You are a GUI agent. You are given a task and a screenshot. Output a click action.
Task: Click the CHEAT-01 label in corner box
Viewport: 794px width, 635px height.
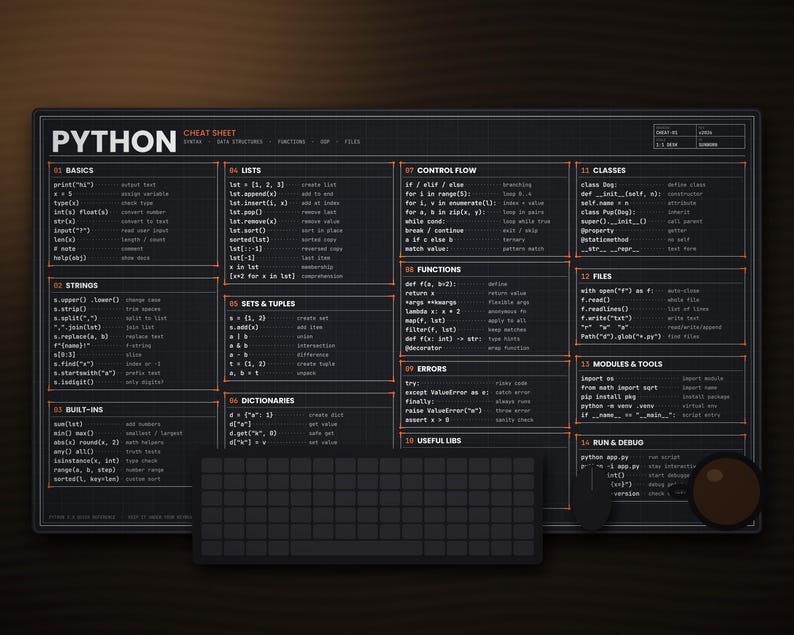coord(666,133)
